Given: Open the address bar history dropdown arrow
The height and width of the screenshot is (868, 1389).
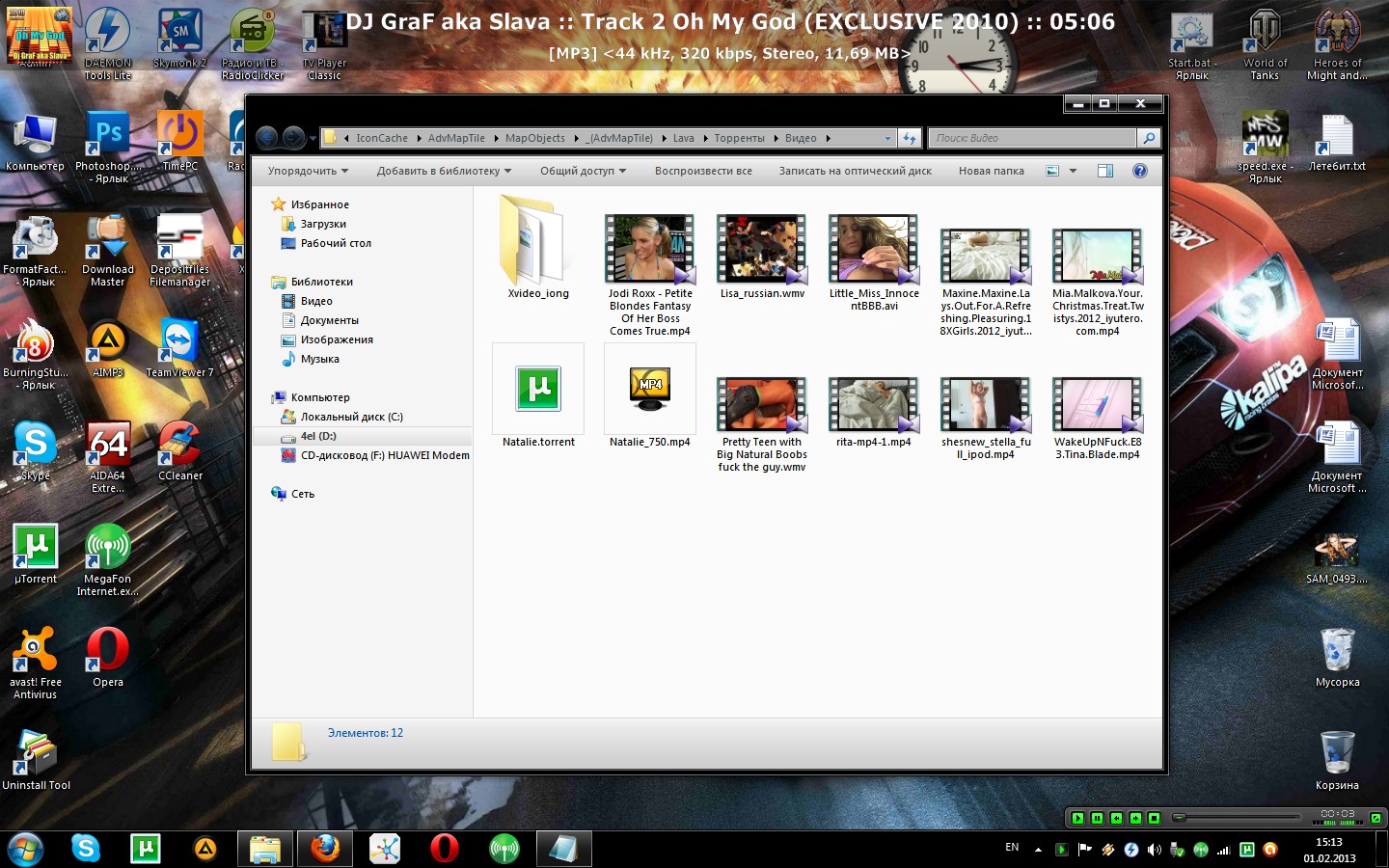Looking at the screenshot, I should coord(887,138).
